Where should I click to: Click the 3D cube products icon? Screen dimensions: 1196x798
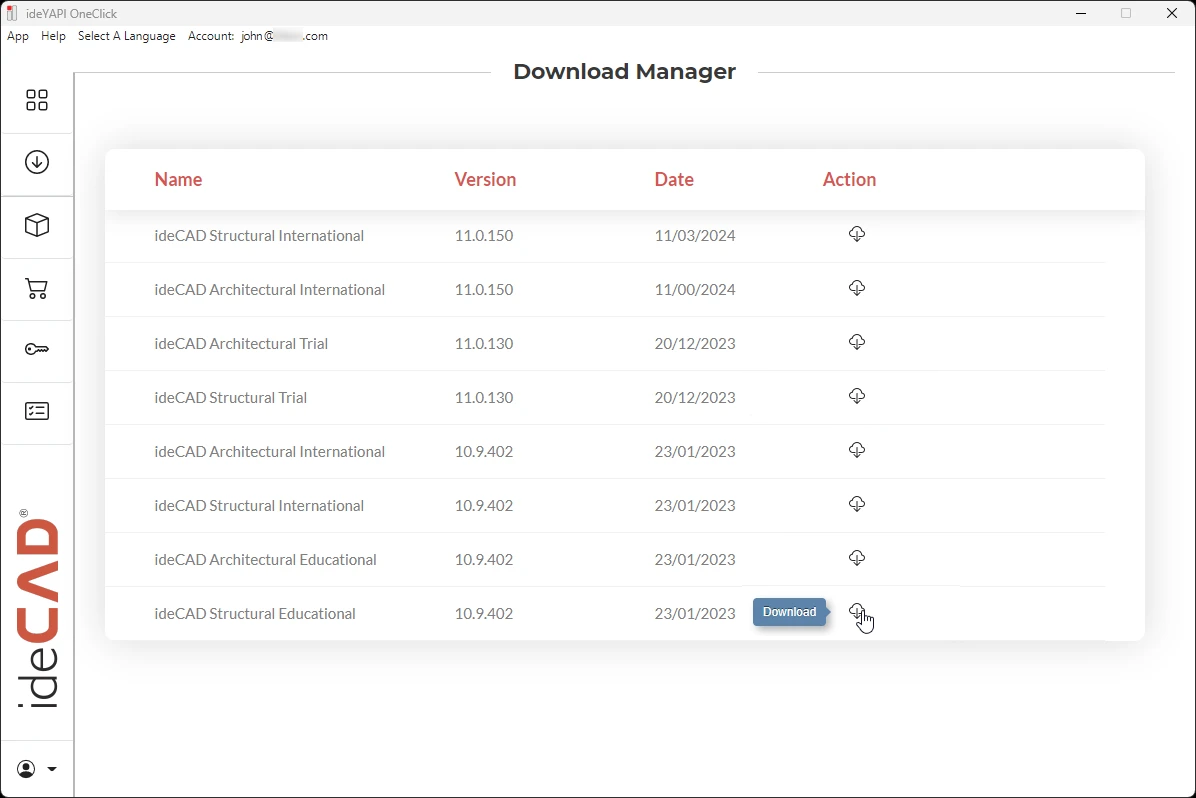pyautogui.click(x=37, y=226)
